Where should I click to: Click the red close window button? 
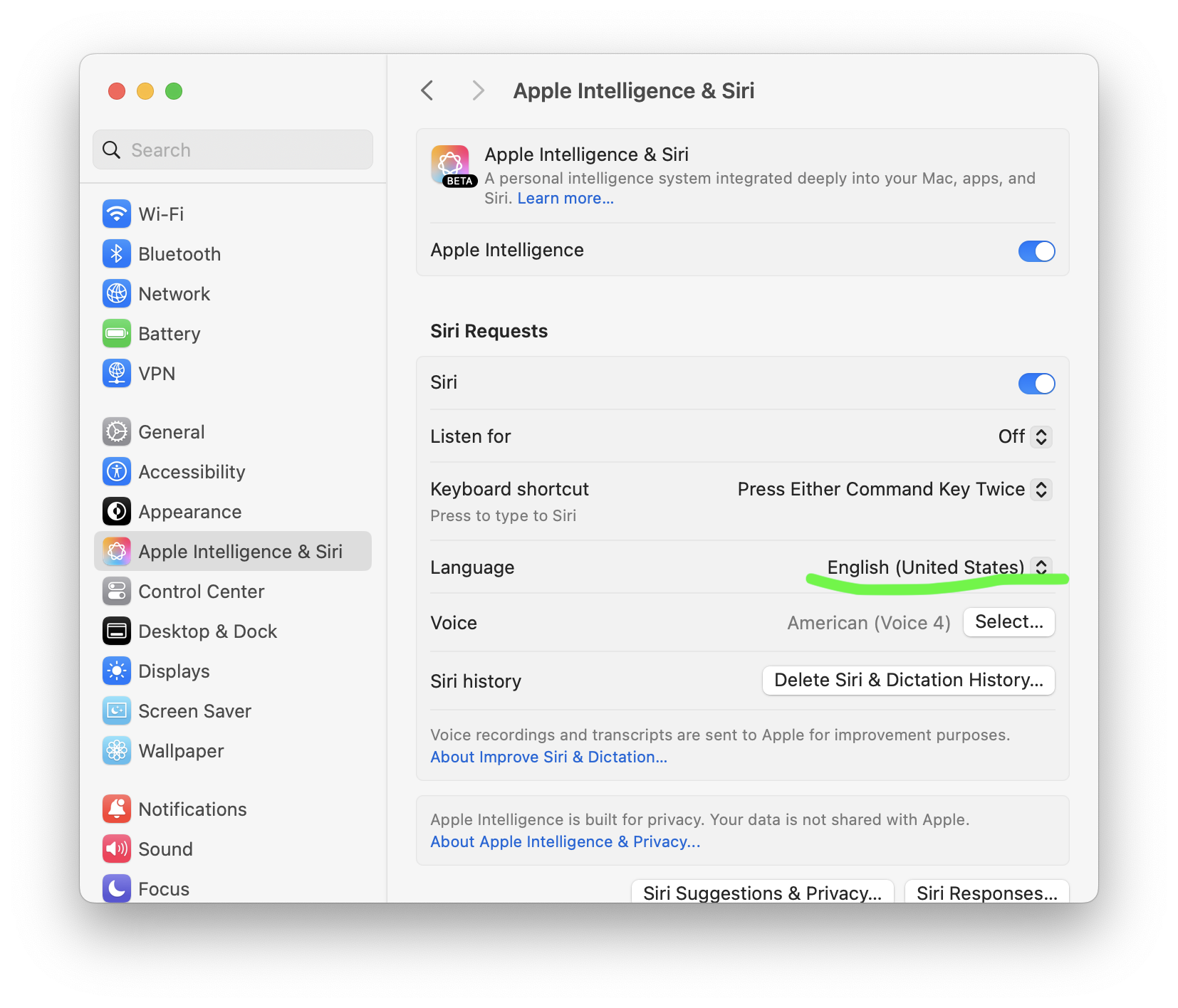tap(117, 91)
